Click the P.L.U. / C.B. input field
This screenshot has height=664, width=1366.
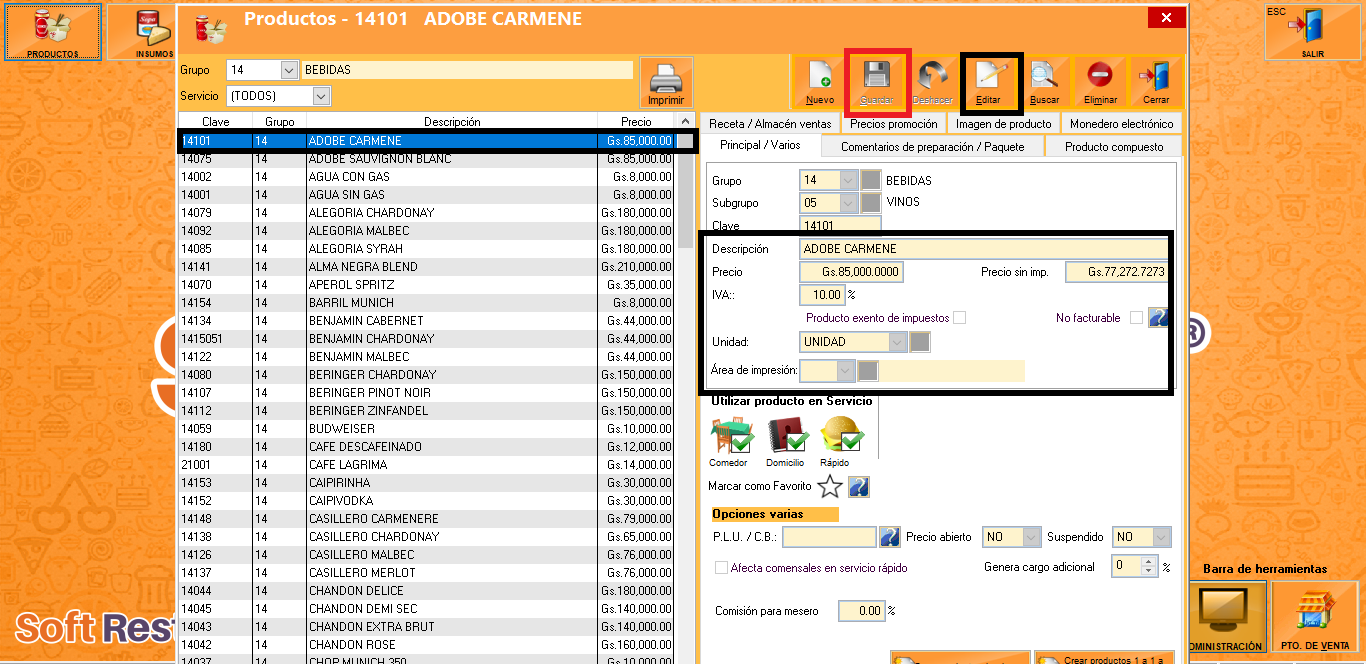pos(829,537)
